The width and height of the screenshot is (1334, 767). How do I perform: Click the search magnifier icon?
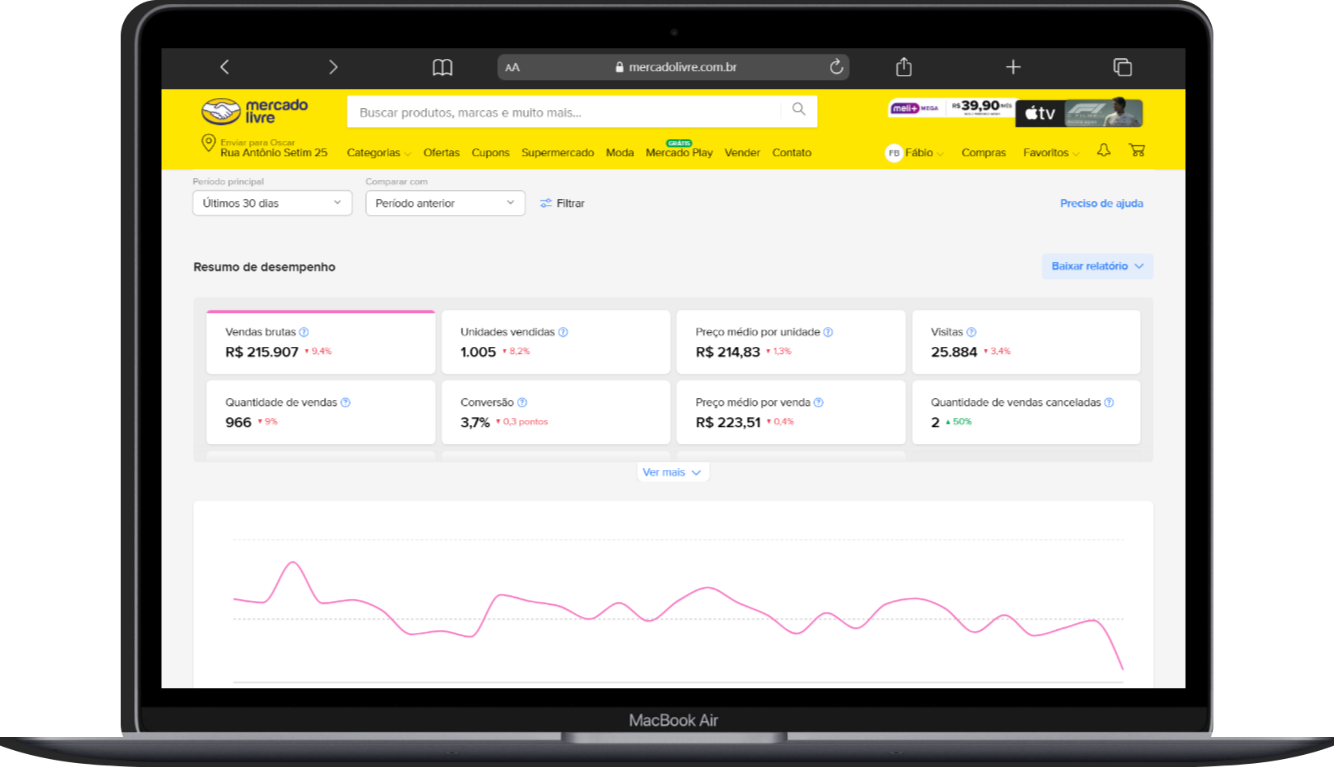pyautogui.click(x=799, y=110)
